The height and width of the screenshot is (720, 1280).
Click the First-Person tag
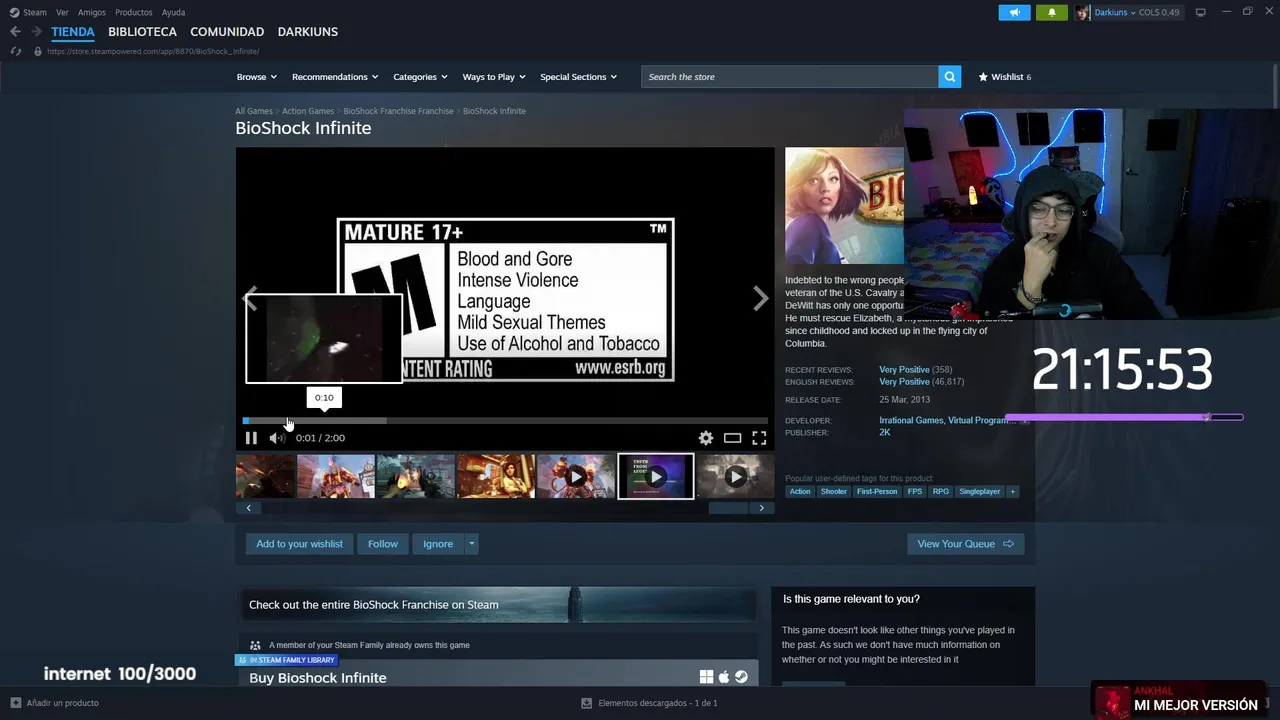coord(877,491)
